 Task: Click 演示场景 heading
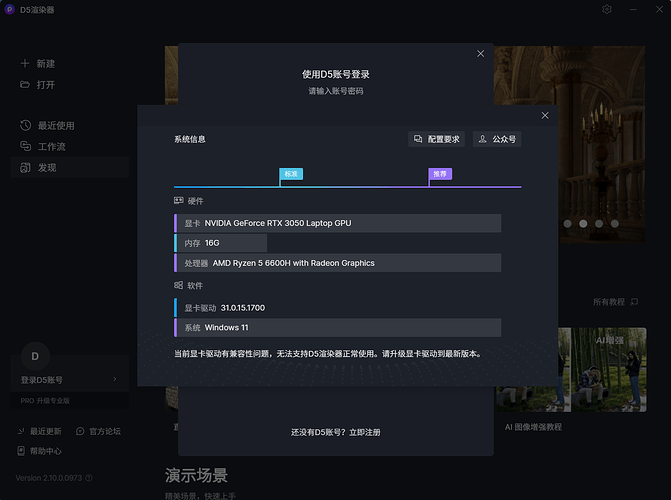point(196,475)
